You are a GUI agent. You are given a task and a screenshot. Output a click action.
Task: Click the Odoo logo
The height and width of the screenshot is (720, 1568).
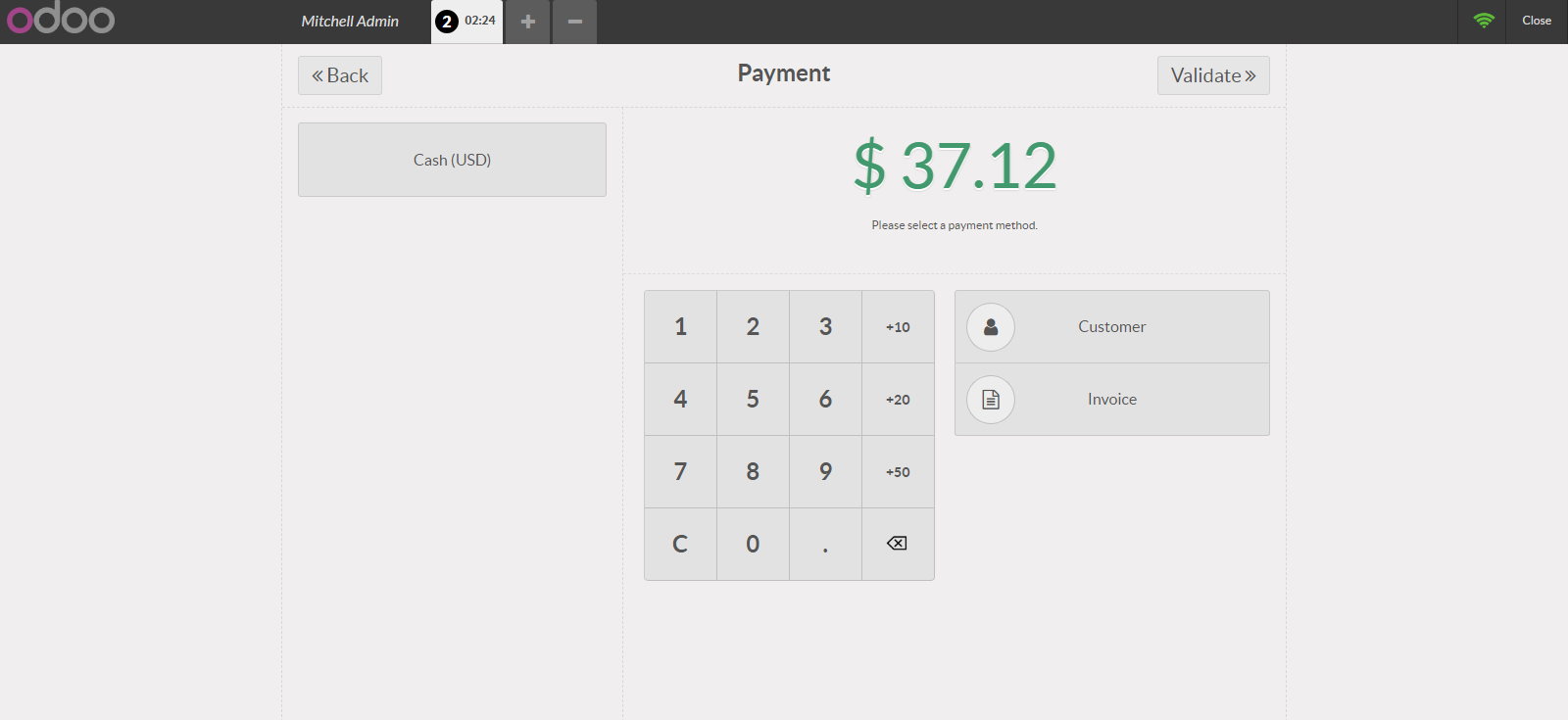(x=61, y=20)
